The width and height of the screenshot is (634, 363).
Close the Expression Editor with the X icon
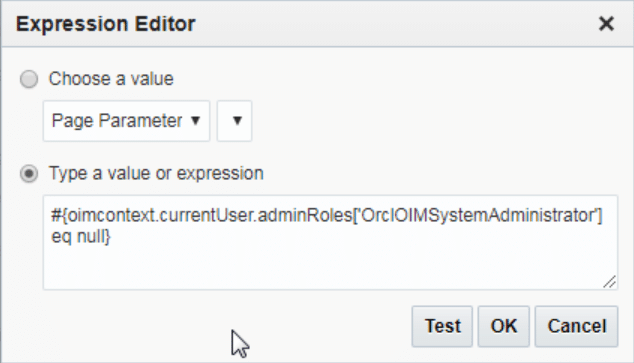(x=606, y=23)
